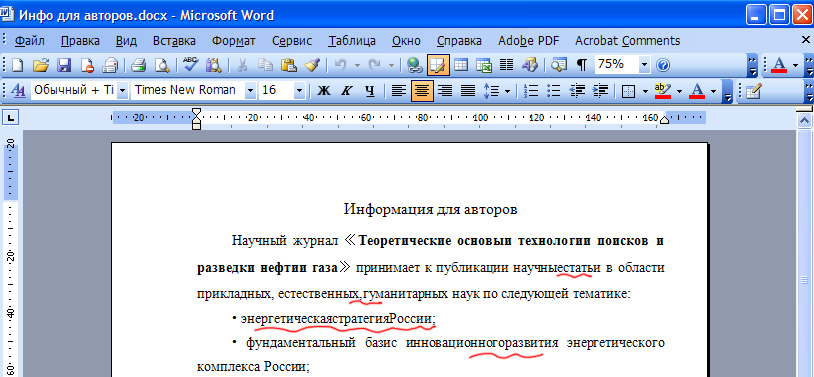Create a new blank document
Screen dimensions: 814x377
pos(18,65)
